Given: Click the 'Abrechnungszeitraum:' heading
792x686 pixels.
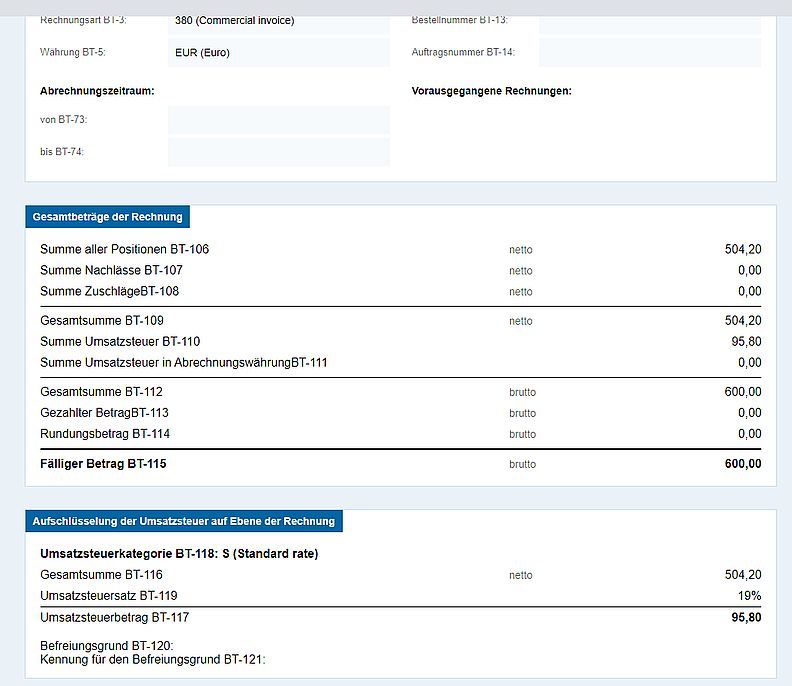Looking at the screenshot, I should (x=97, y=91).
